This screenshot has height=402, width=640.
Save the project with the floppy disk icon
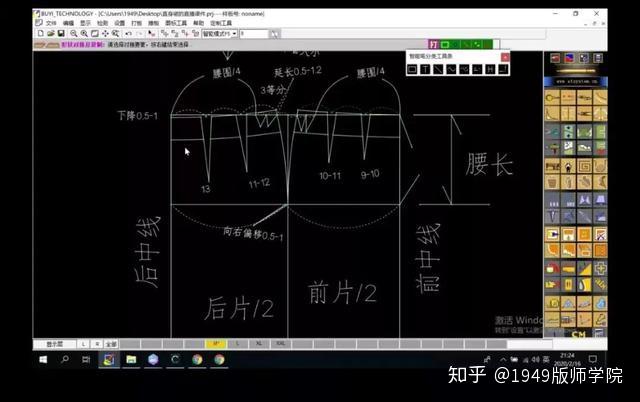pos(61,33)
